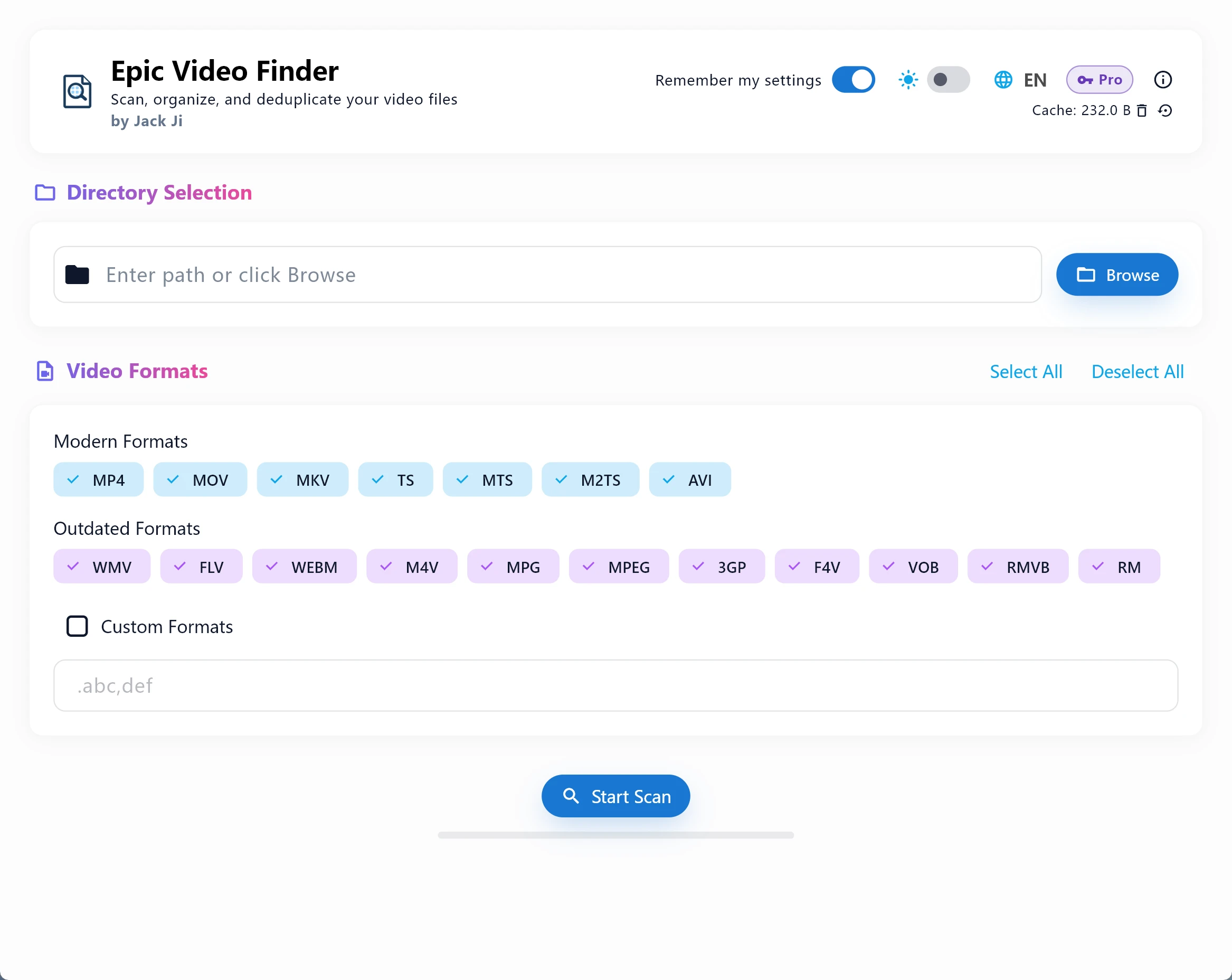The image size is (1232, 980).
Task: Toggle the M2TS format chip
Action: [x=590, y=480]
